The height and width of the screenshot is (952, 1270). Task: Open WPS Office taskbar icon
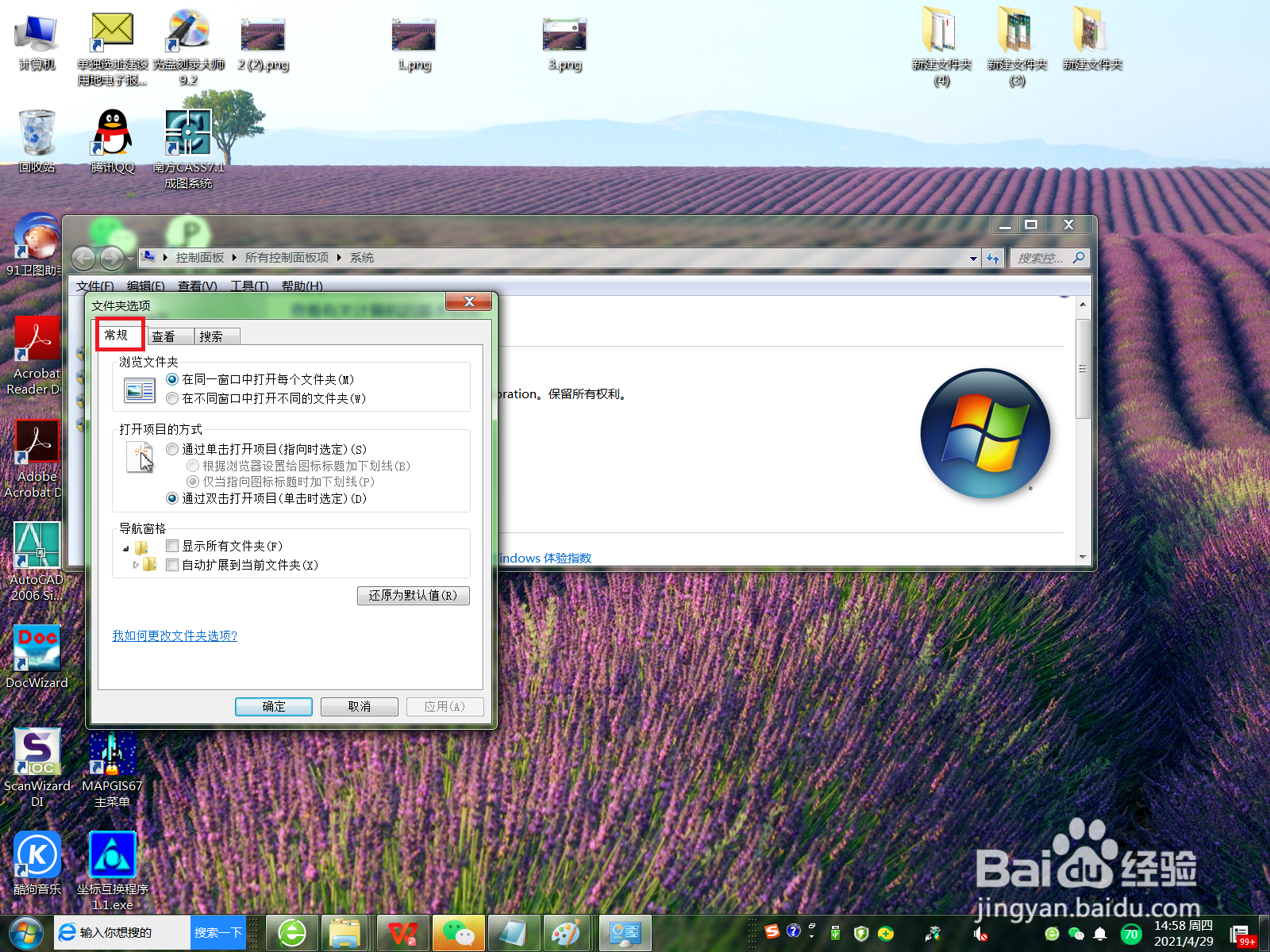click(403, 933)
